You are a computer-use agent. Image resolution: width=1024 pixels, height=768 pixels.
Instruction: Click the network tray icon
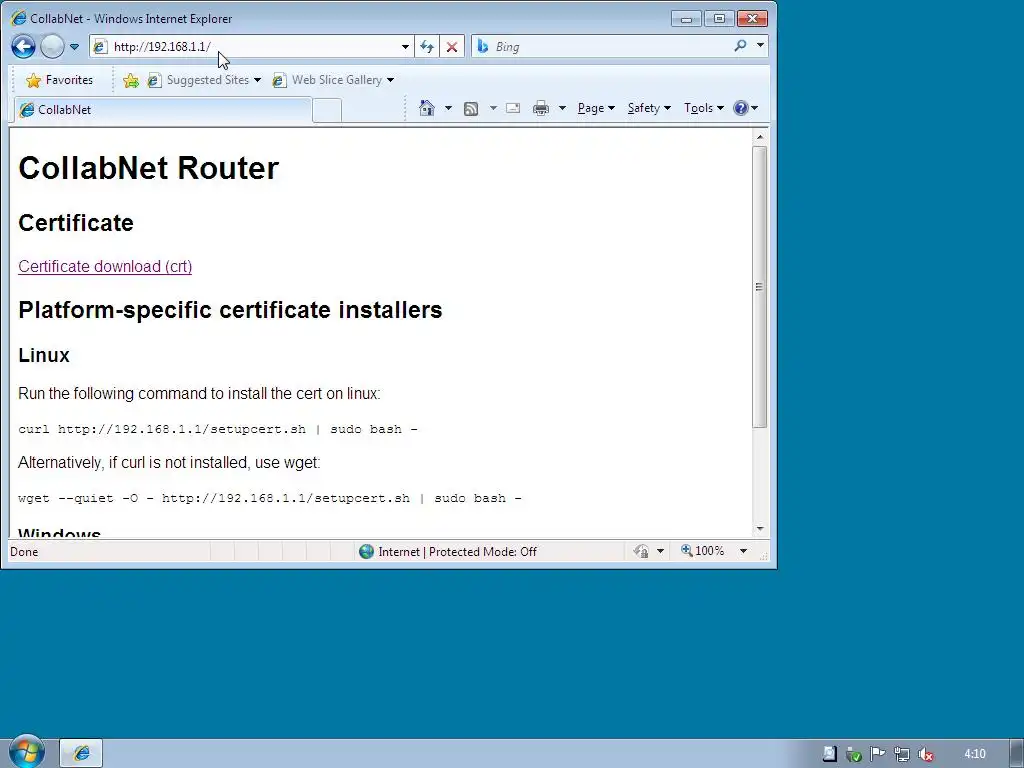pos(902,754)
